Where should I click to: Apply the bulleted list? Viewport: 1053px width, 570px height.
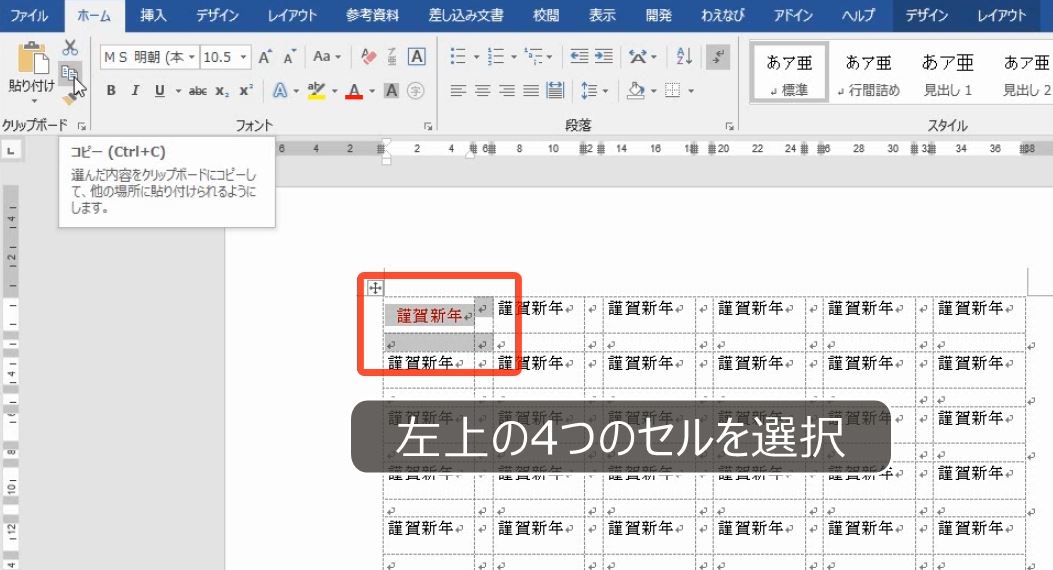pos(458,56)
